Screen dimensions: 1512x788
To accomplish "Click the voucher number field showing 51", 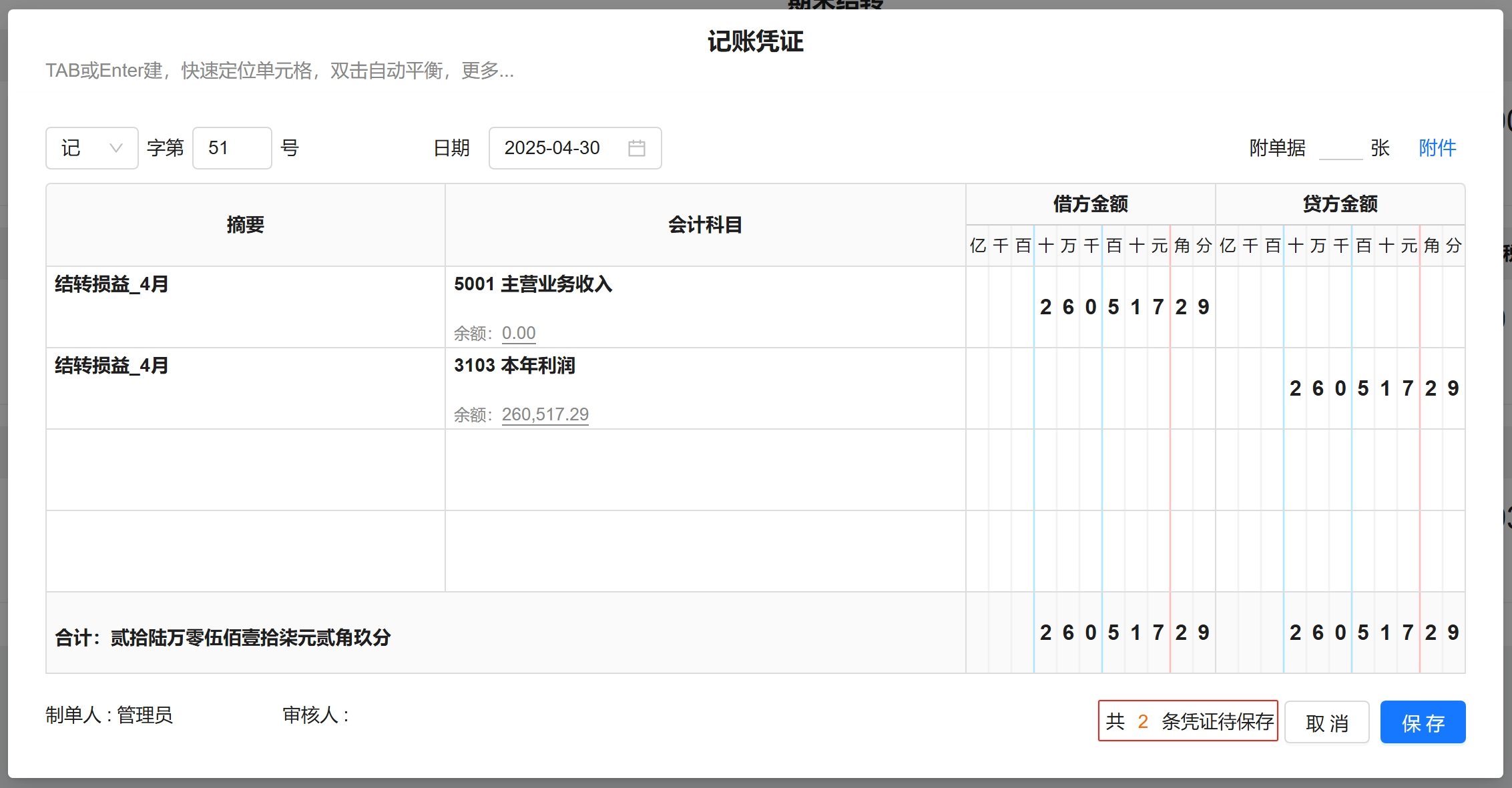I will (x=232, y=148).
